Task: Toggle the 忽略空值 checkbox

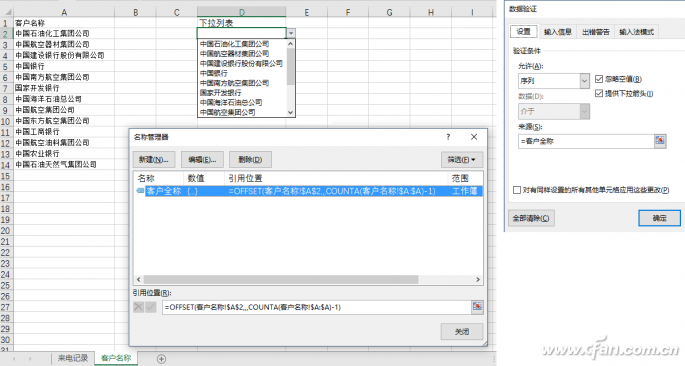Action: point(599,79)
